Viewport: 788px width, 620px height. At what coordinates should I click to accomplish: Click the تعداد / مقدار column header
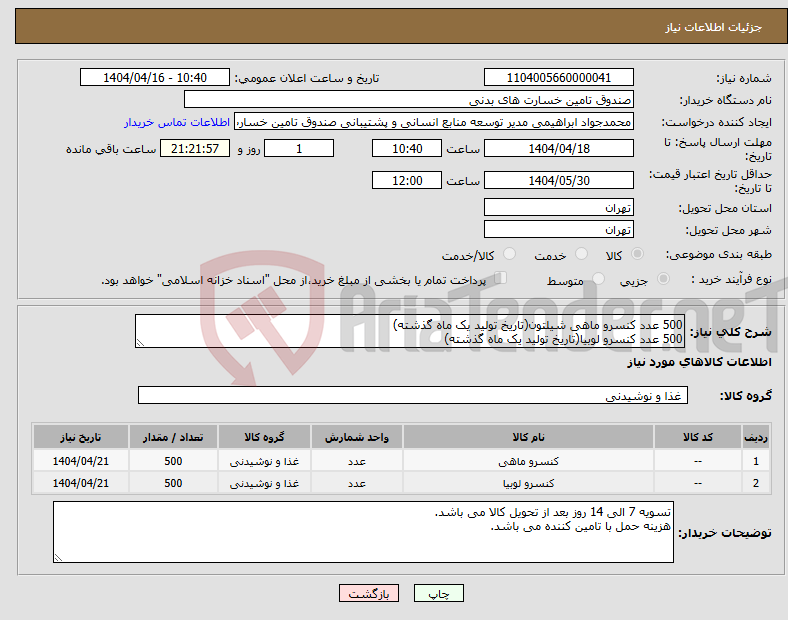click(x=173, y=437)
